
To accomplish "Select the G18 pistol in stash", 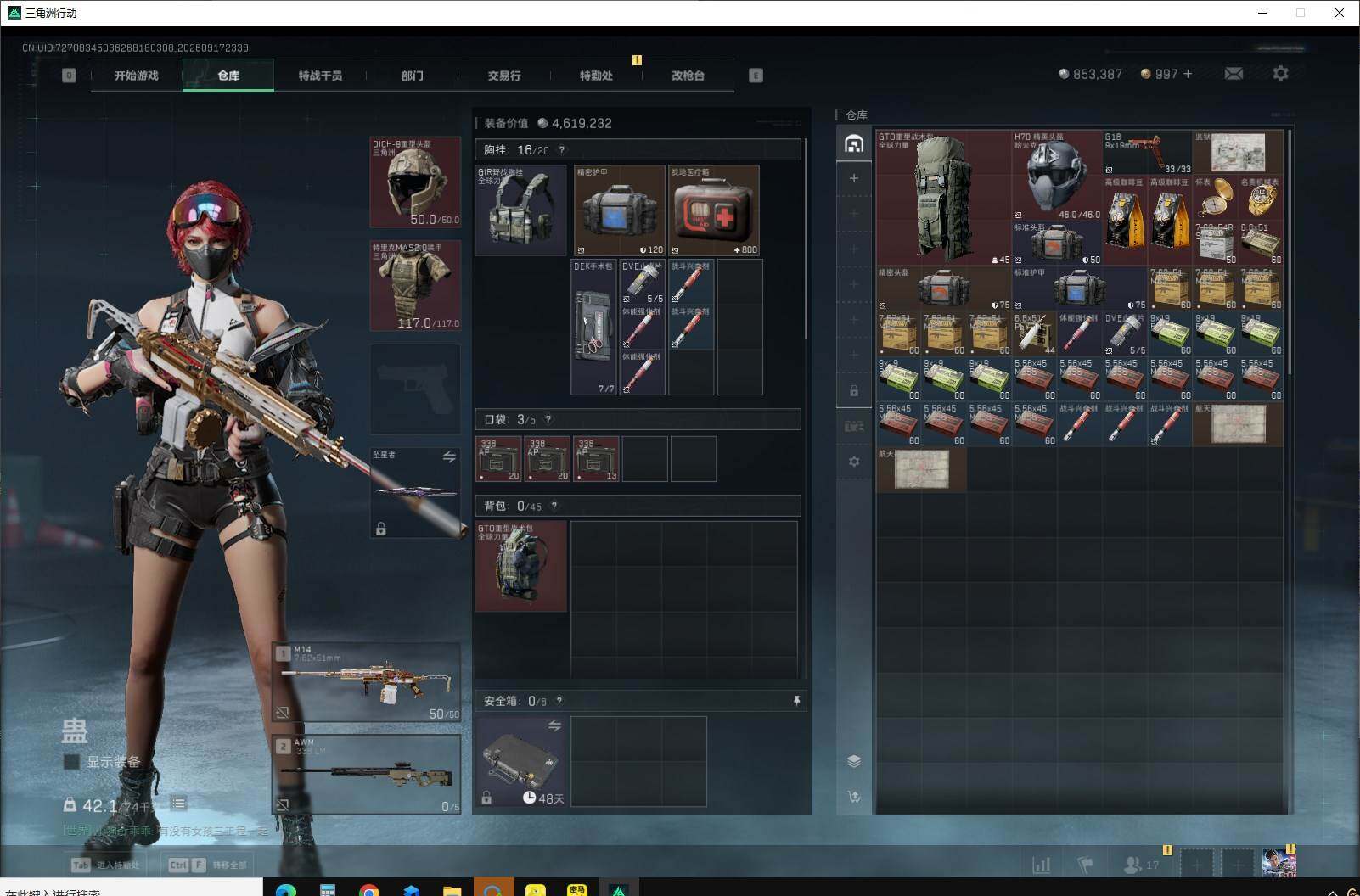I will (x=1147, y=153).
